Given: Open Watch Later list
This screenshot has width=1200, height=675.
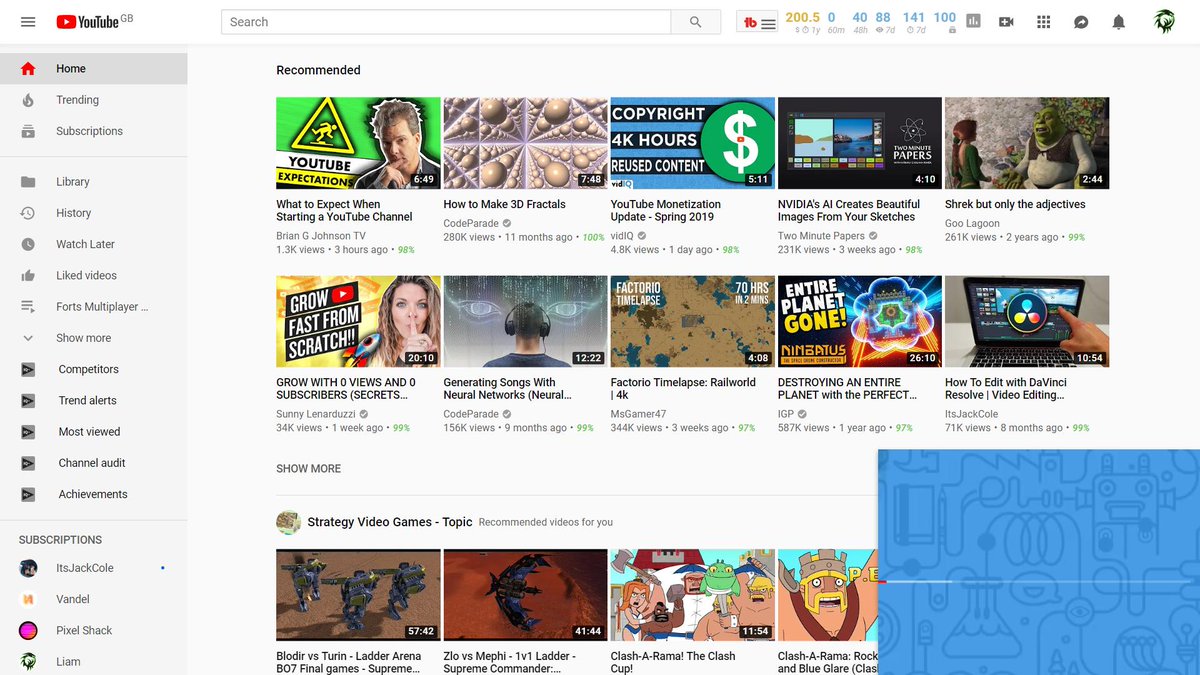Looking at the screenshot, I should 94,244.
